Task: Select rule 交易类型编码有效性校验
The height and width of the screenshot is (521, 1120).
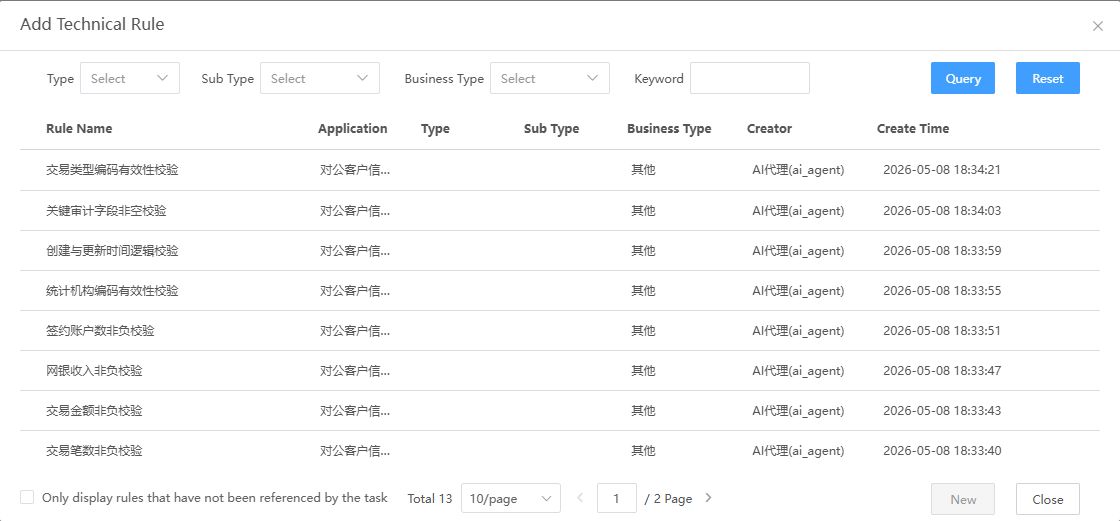Action: 112,170
